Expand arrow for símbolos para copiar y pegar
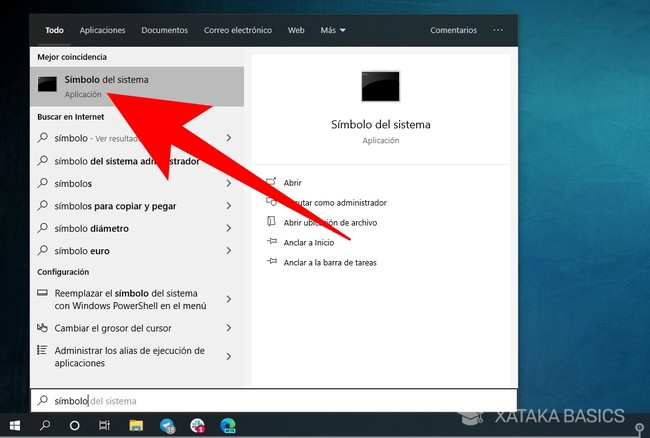Screen dimensions: 650x438 [228, 206]
